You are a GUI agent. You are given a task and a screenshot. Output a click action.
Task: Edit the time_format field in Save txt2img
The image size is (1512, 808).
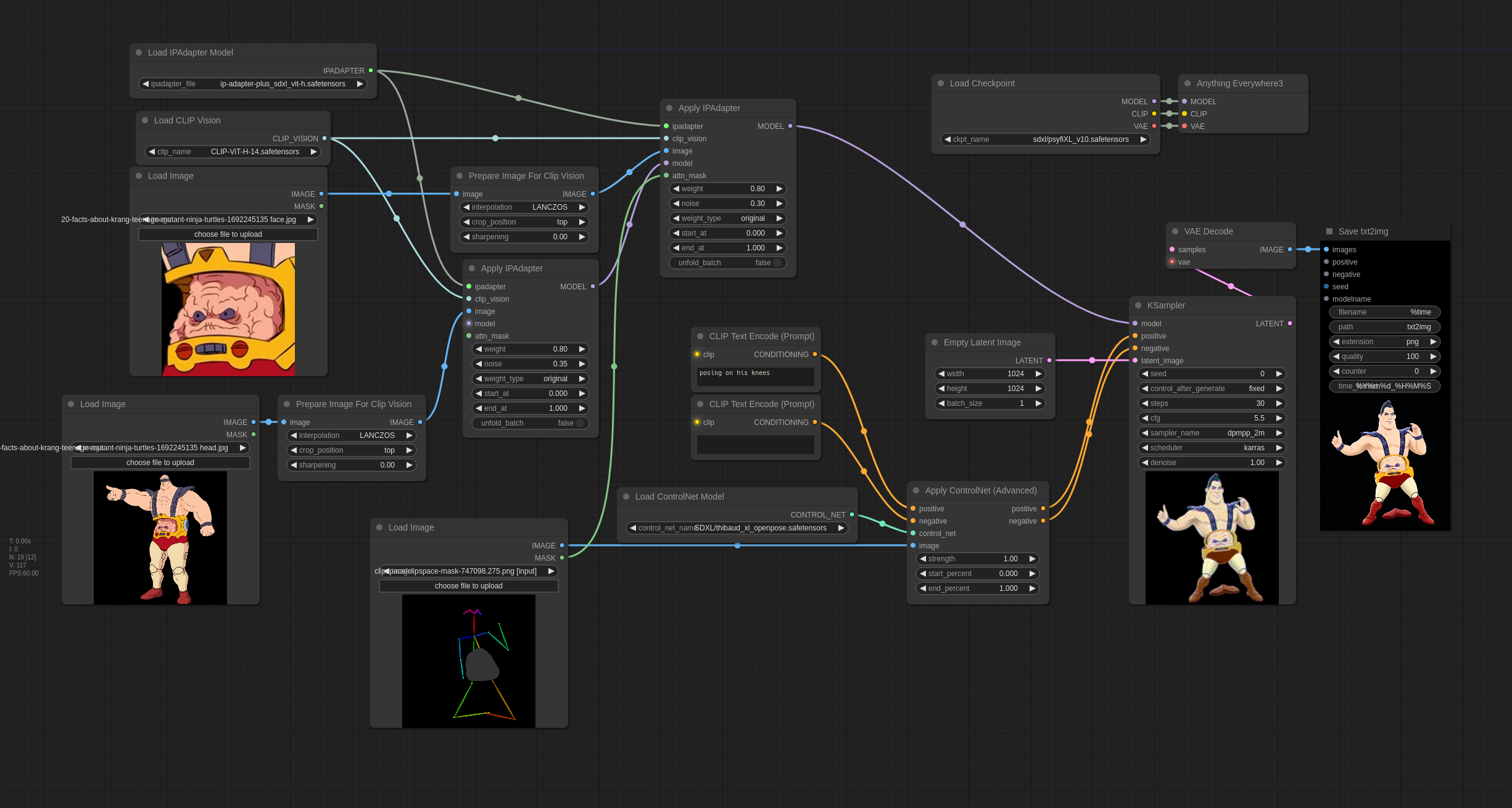[1385, 386]
